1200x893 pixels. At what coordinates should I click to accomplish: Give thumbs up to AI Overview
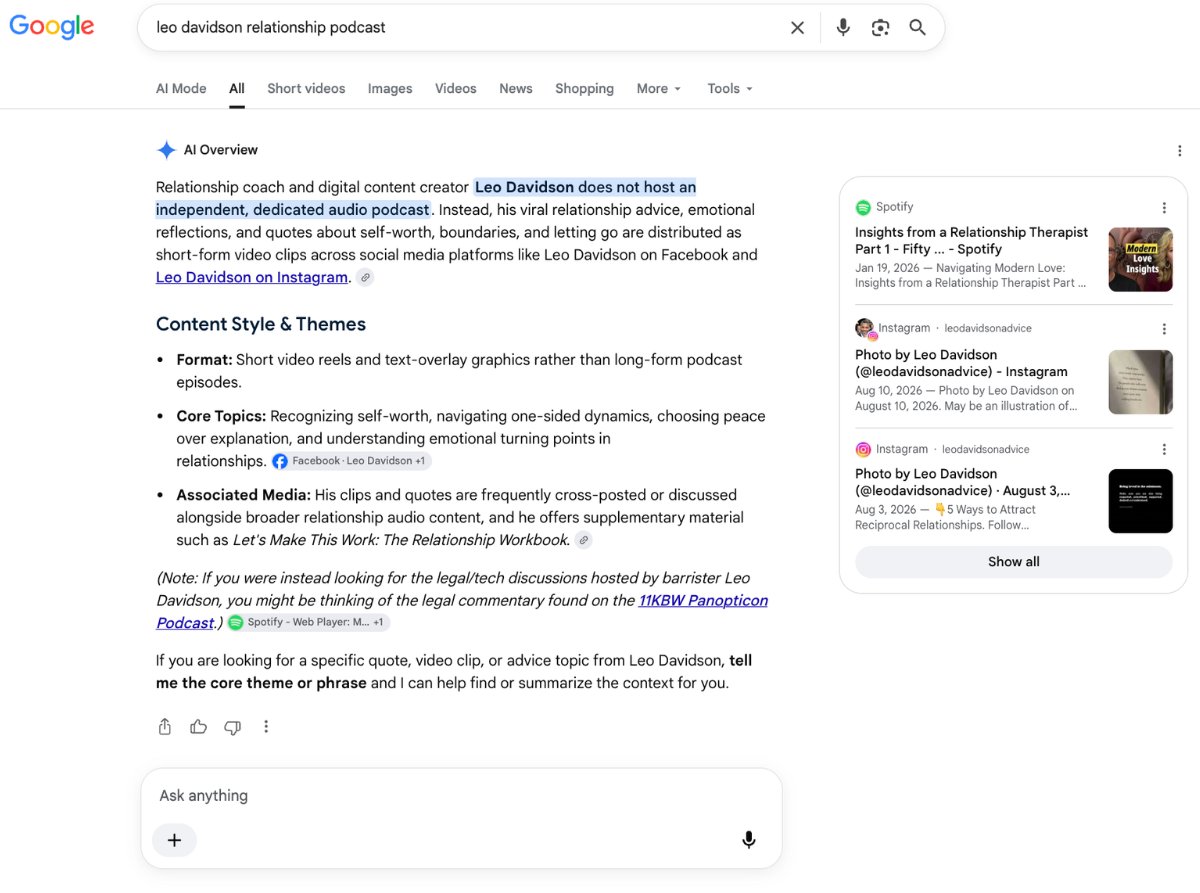(198, 727)
